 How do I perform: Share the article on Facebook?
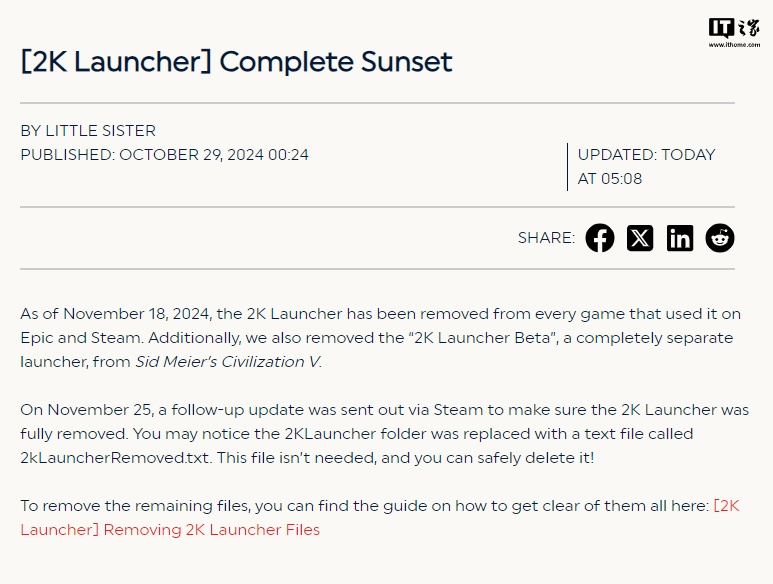(600, 238)
